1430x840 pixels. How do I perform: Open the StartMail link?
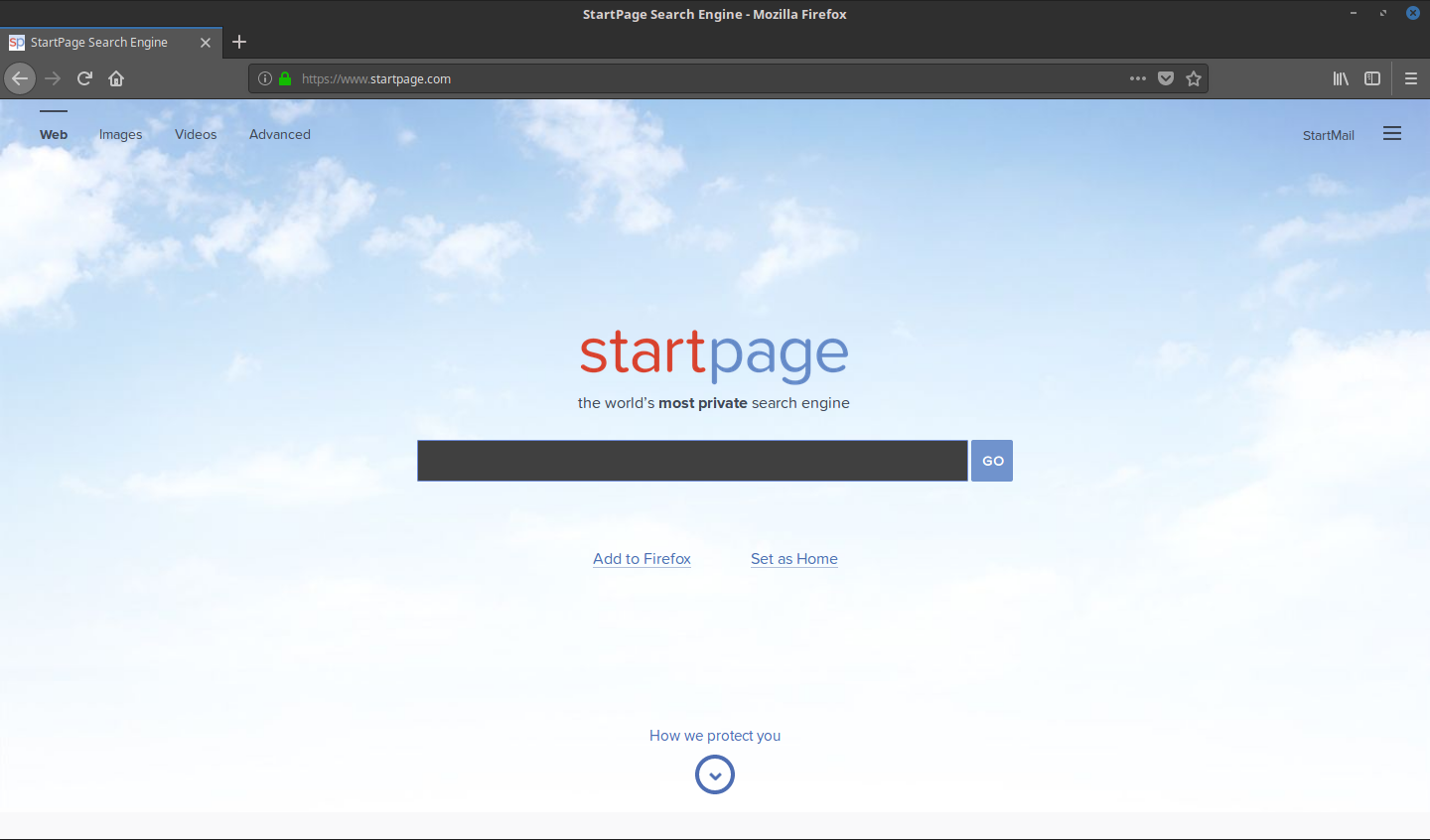(1329, 135)
